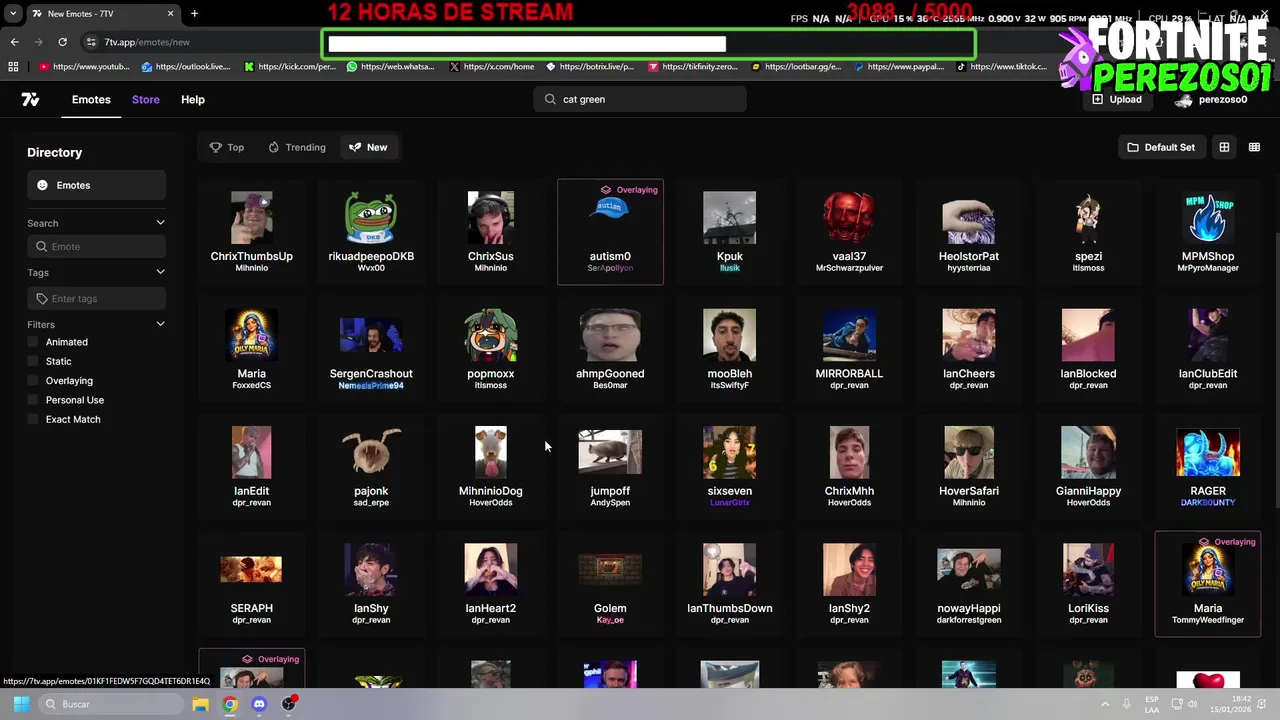The image size is (1280, 720).
Task: Open Google Chrome from the taskbar
Action: point(230,704)
